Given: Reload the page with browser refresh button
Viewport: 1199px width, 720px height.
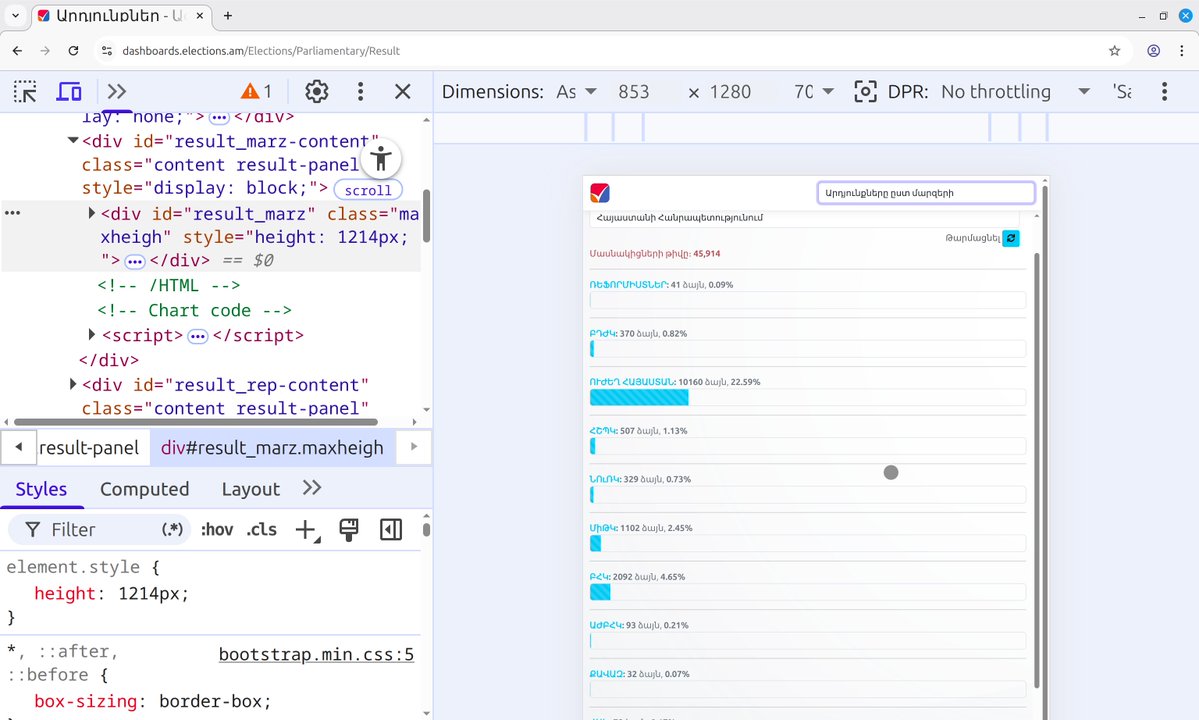Looking at the screenshot, I should (73, 50).
